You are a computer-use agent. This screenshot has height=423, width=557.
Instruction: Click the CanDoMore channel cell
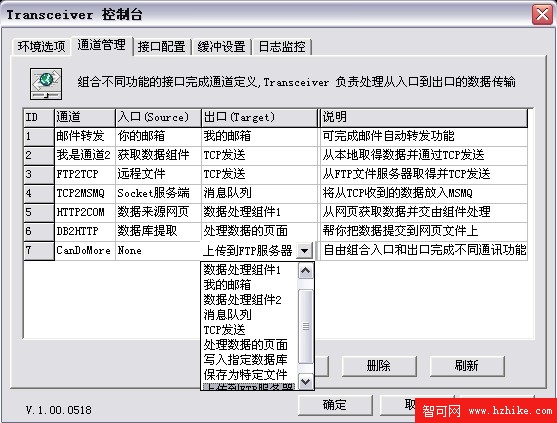[x=85, y=251]
